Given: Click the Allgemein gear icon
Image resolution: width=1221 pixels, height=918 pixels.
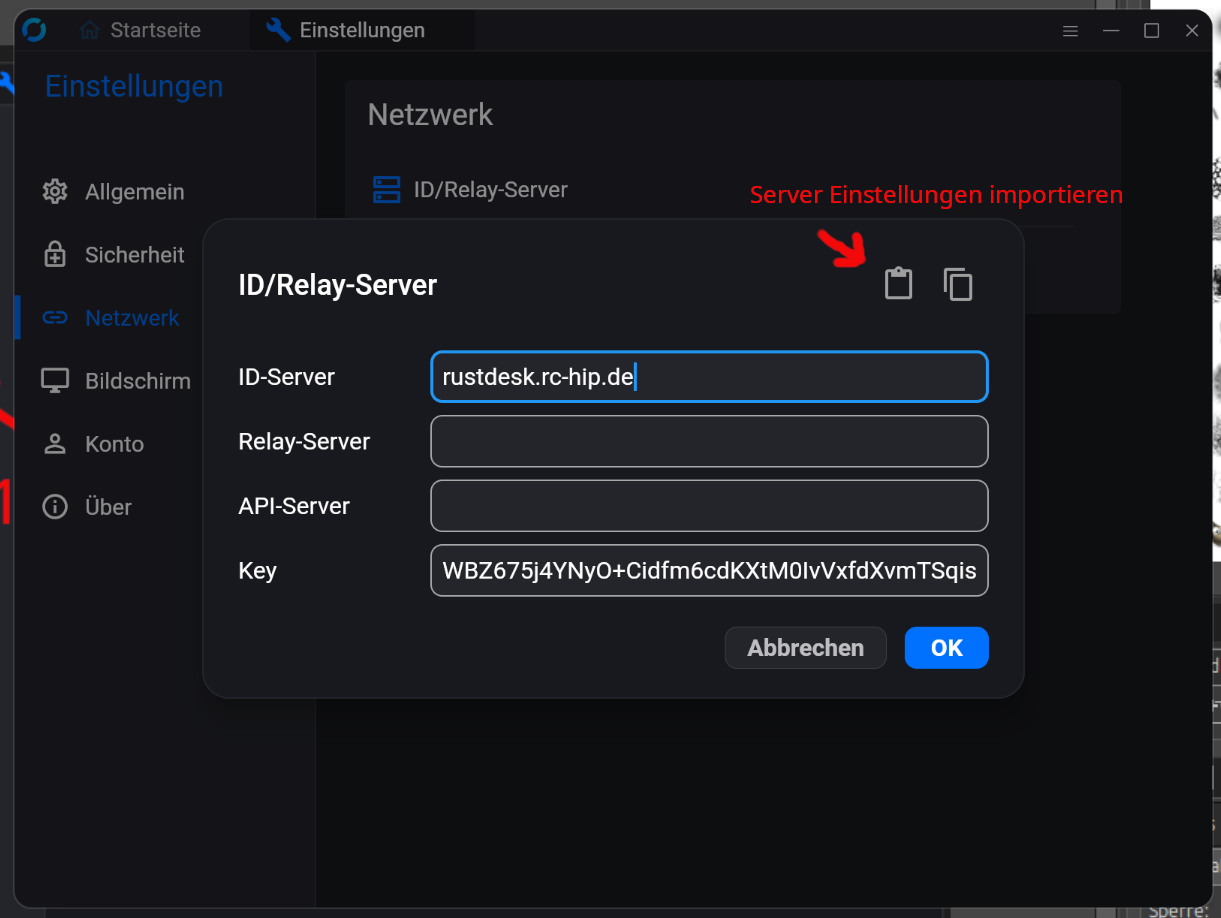Looking at the screenshot, I should pos(55,191).
